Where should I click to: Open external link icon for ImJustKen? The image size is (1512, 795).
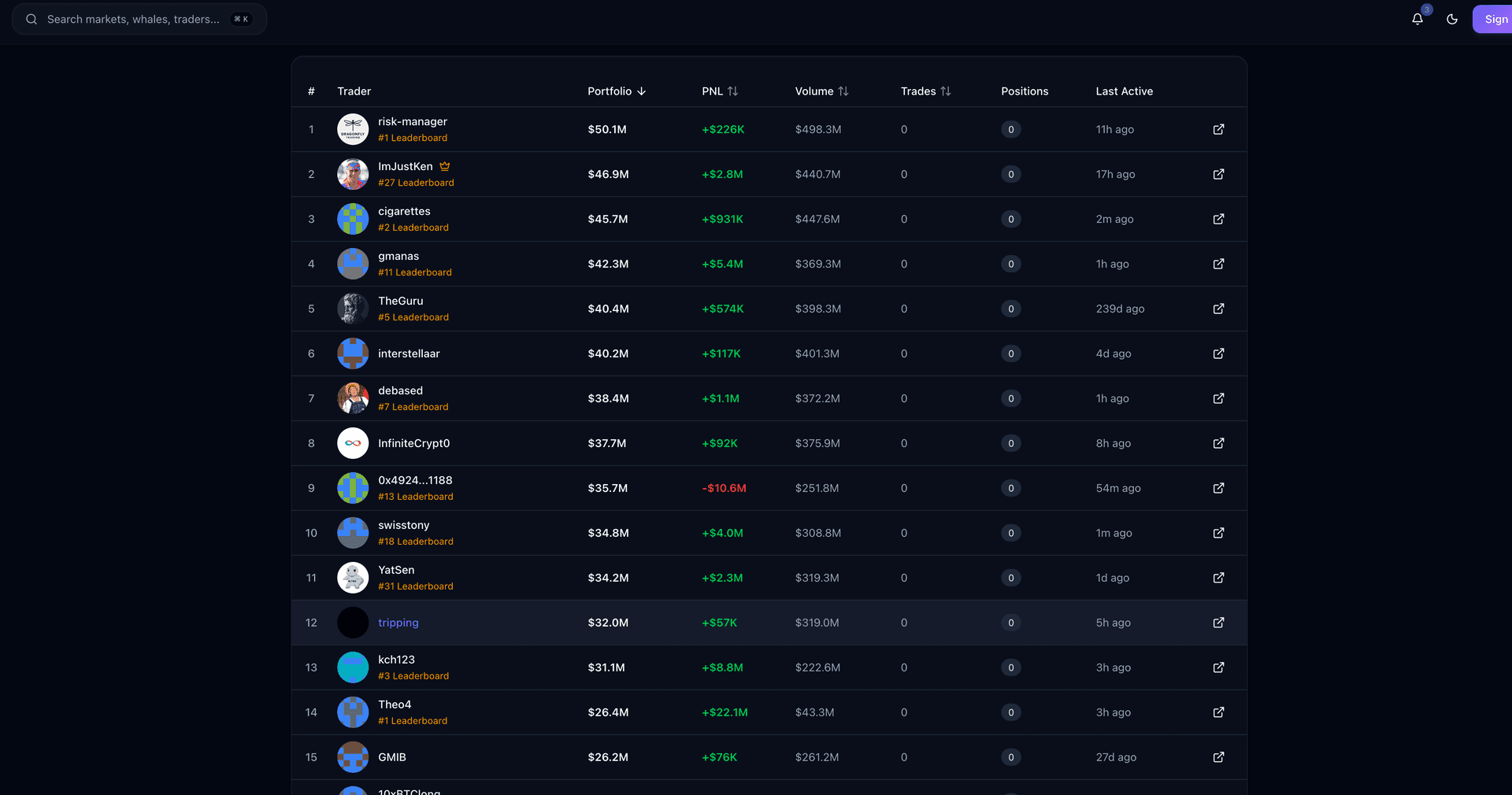pyautogui.click(x=1218, y=174)
